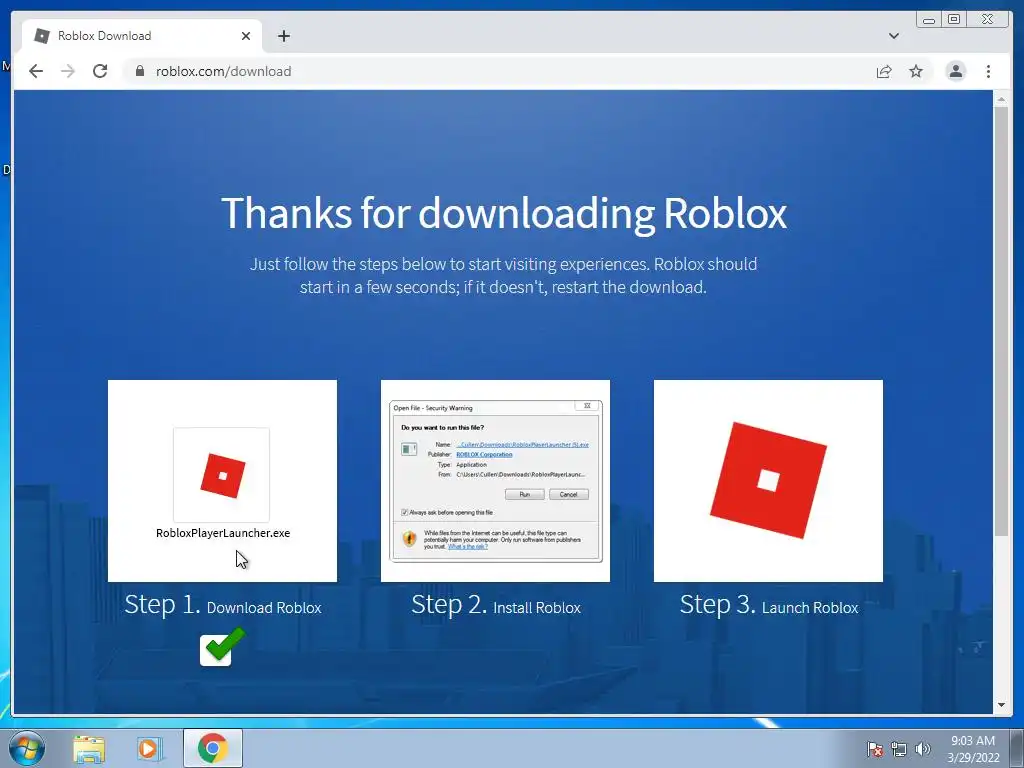Screen dimensions: 1024x768
Task: Share this page via share icon
Action: pyautogui.click(x=884, y=71)
